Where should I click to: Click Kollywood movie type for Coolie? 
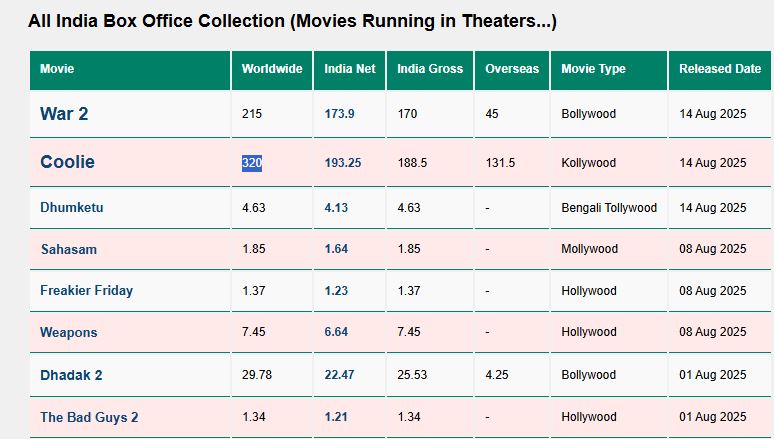click(588, 163)
